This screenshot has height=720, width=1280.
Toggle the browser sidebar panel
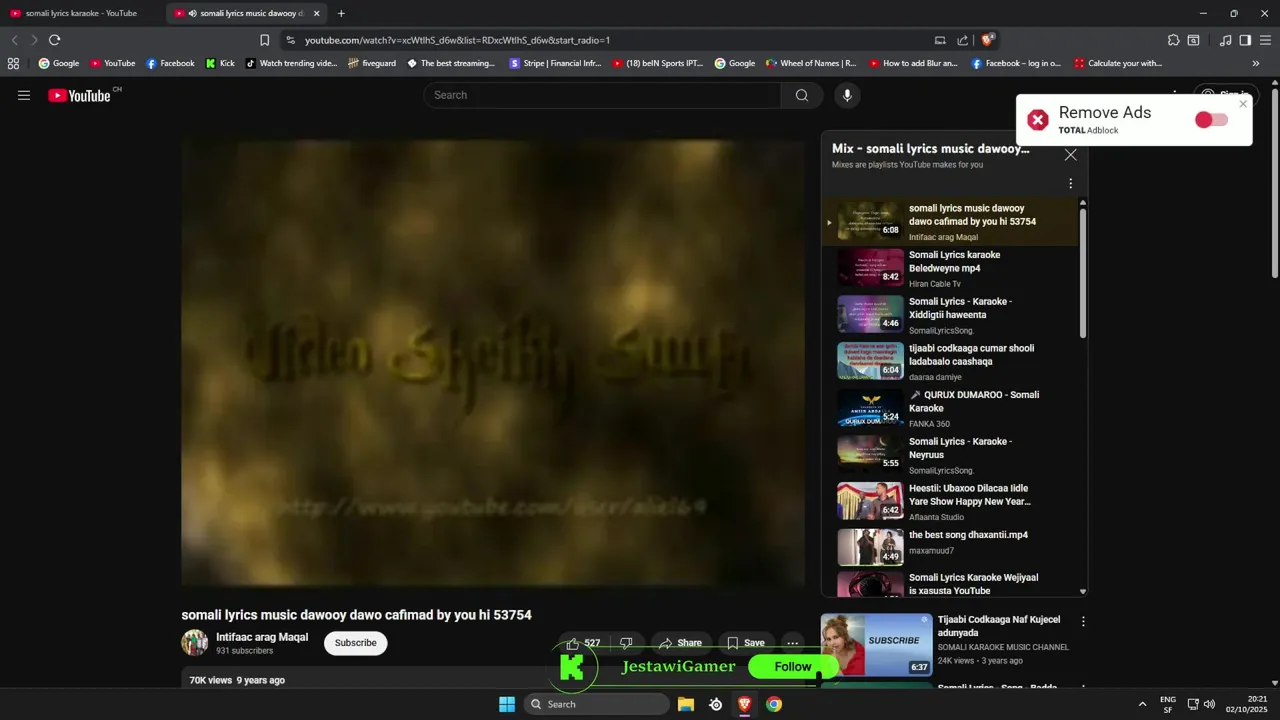click(x=1245, y=40)
